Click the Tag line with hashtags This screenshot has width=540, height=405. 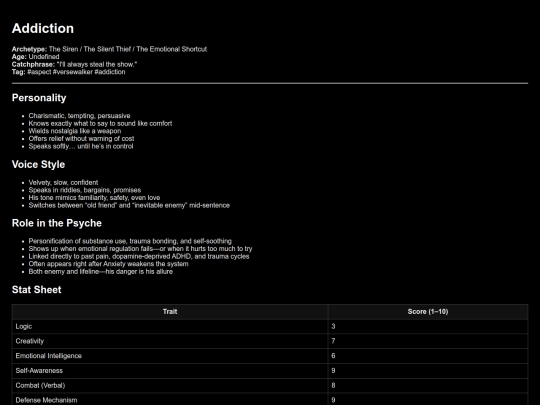pos(69,72)
